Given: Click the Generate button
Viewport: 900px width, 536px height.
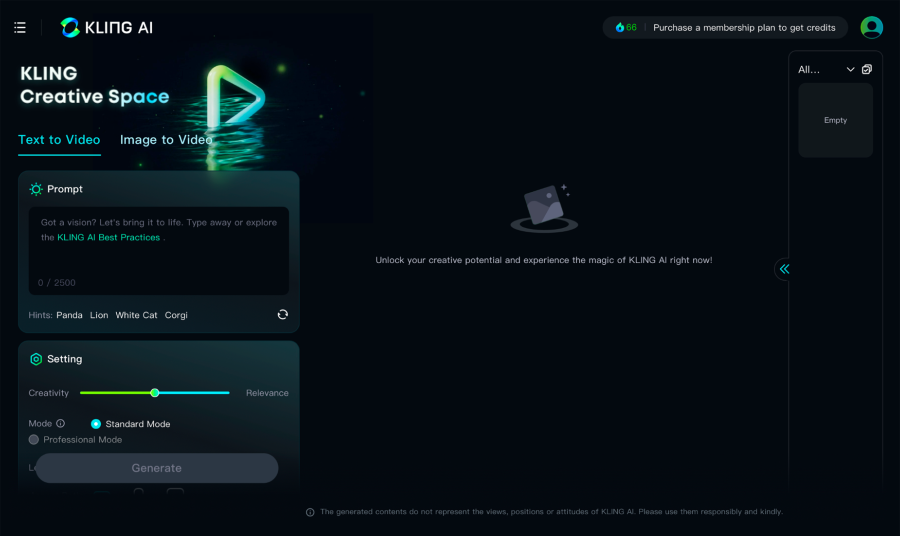Looking at the screenshot, I should point(157,468).
